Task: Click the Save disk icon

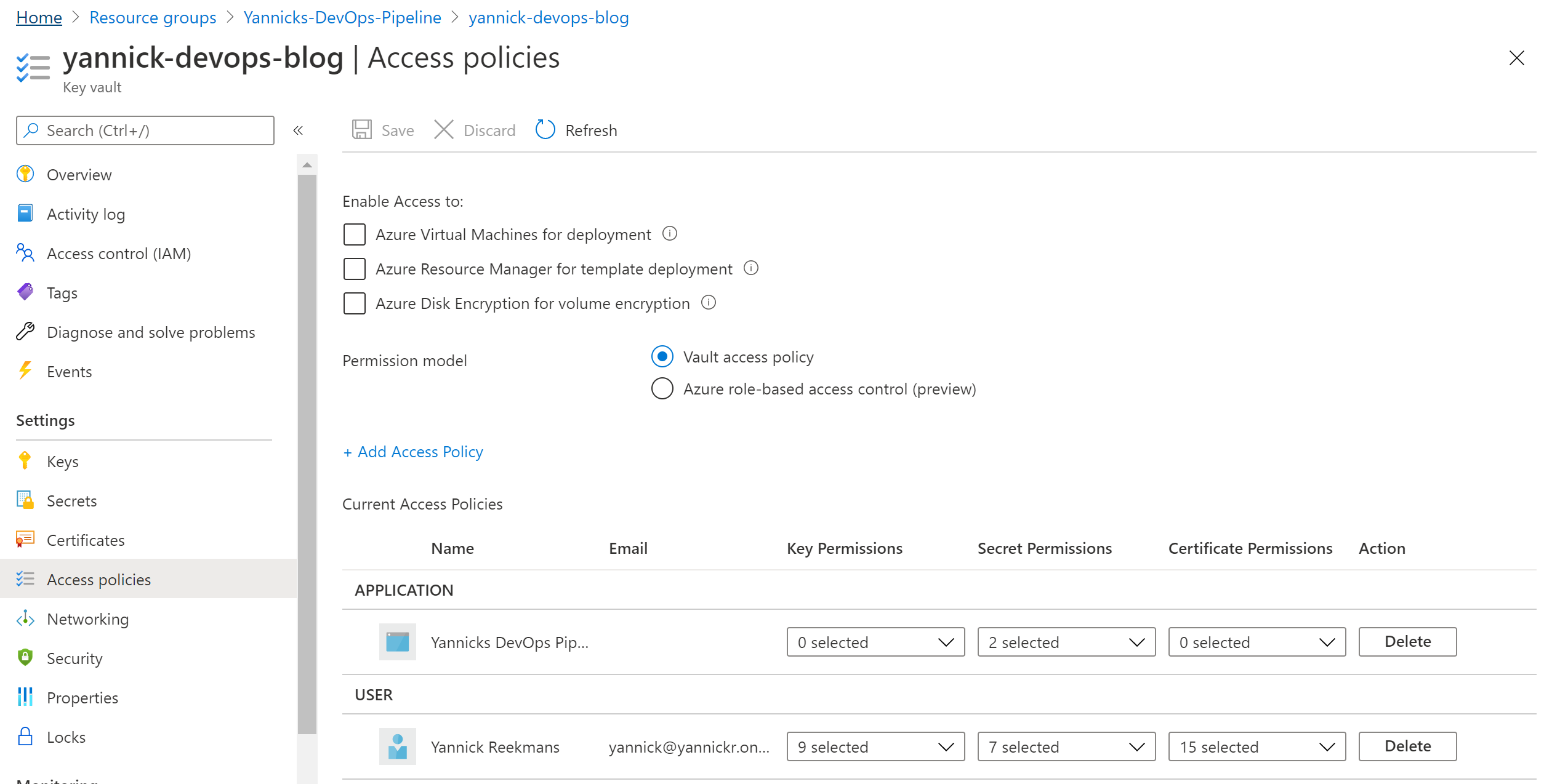Action: click(362, 130)
